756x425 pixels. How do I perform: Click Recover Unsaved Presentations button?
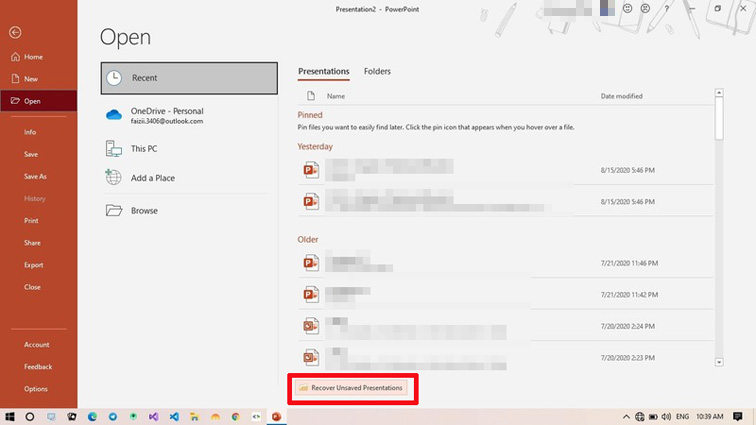(x=352, y=388)
